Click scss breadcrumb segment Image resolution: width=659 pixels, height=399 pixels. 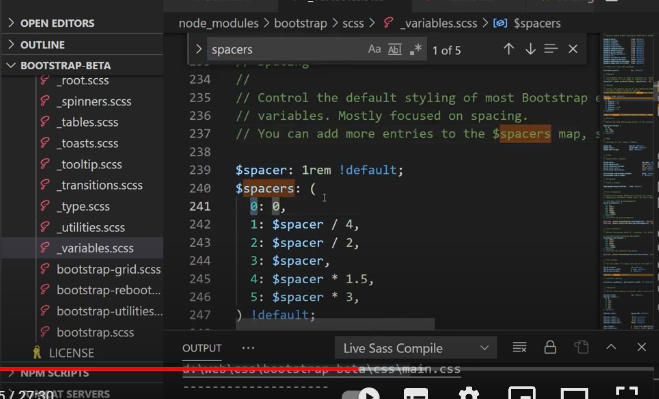click(353, 23)
